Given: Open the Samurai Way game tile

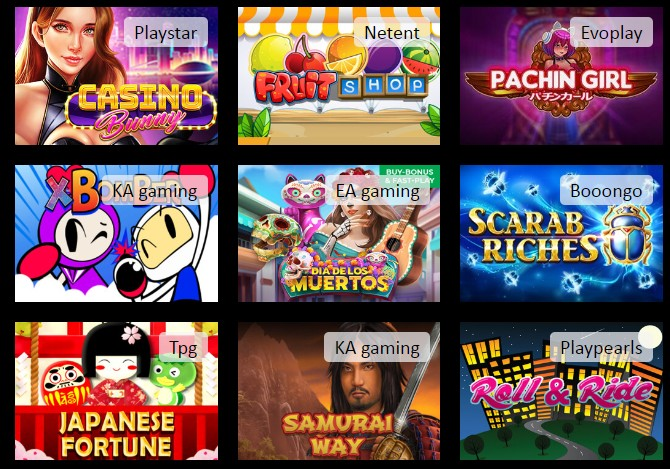Looking at the screenshot, I should point(339,391).
